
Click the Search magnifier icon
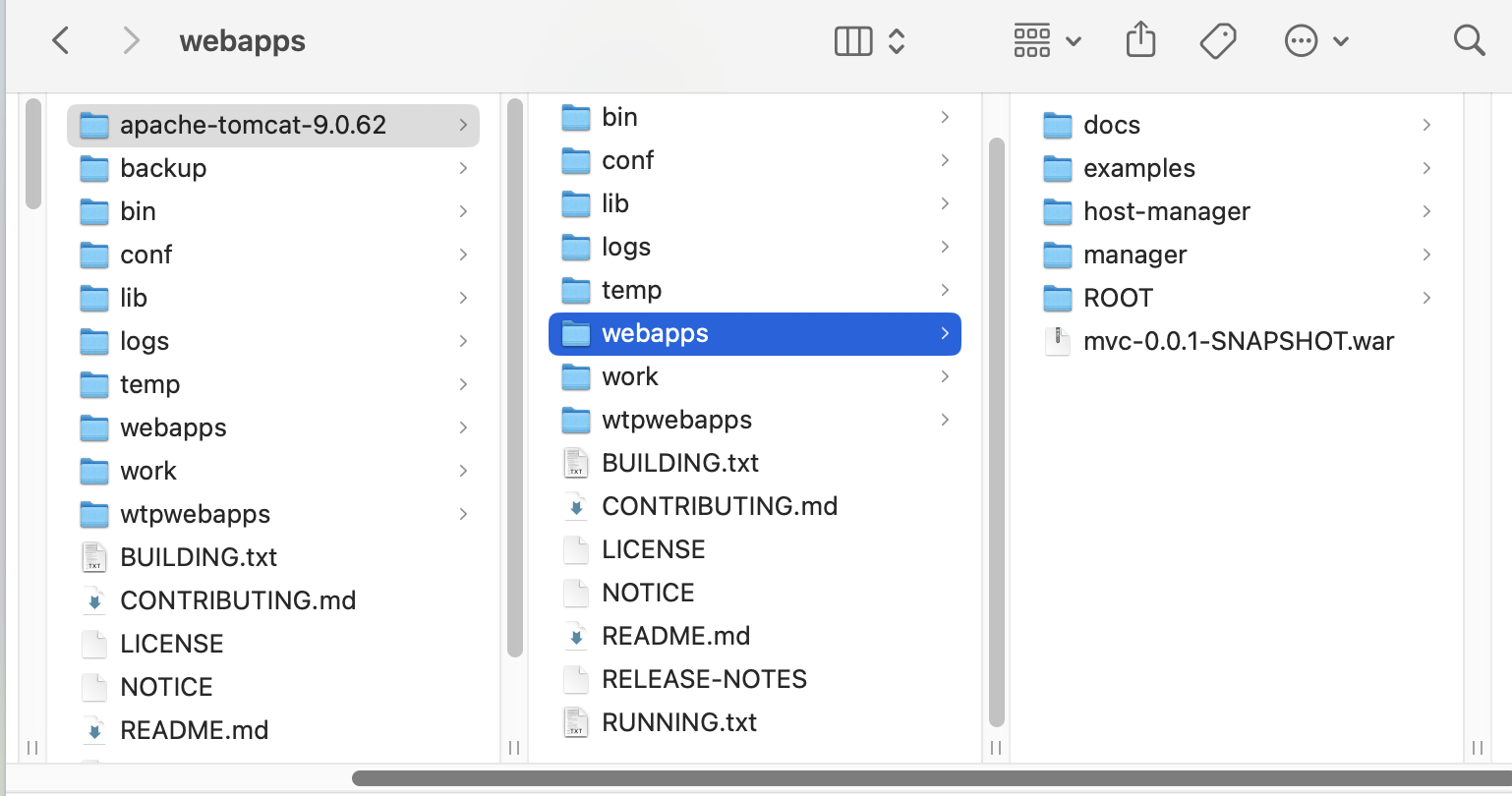pyautogui.click(x=1469, y=40)
